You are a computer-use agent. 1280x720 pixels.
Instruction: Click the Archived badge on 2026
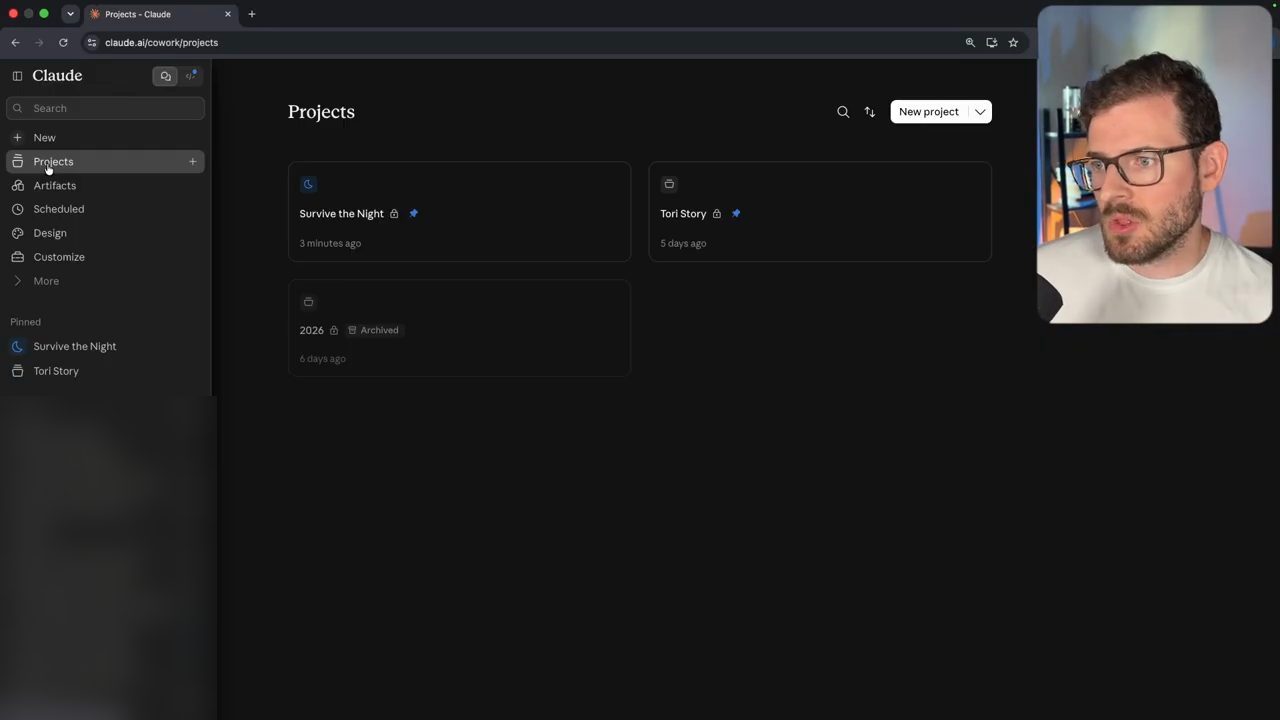tap(373, 330)
